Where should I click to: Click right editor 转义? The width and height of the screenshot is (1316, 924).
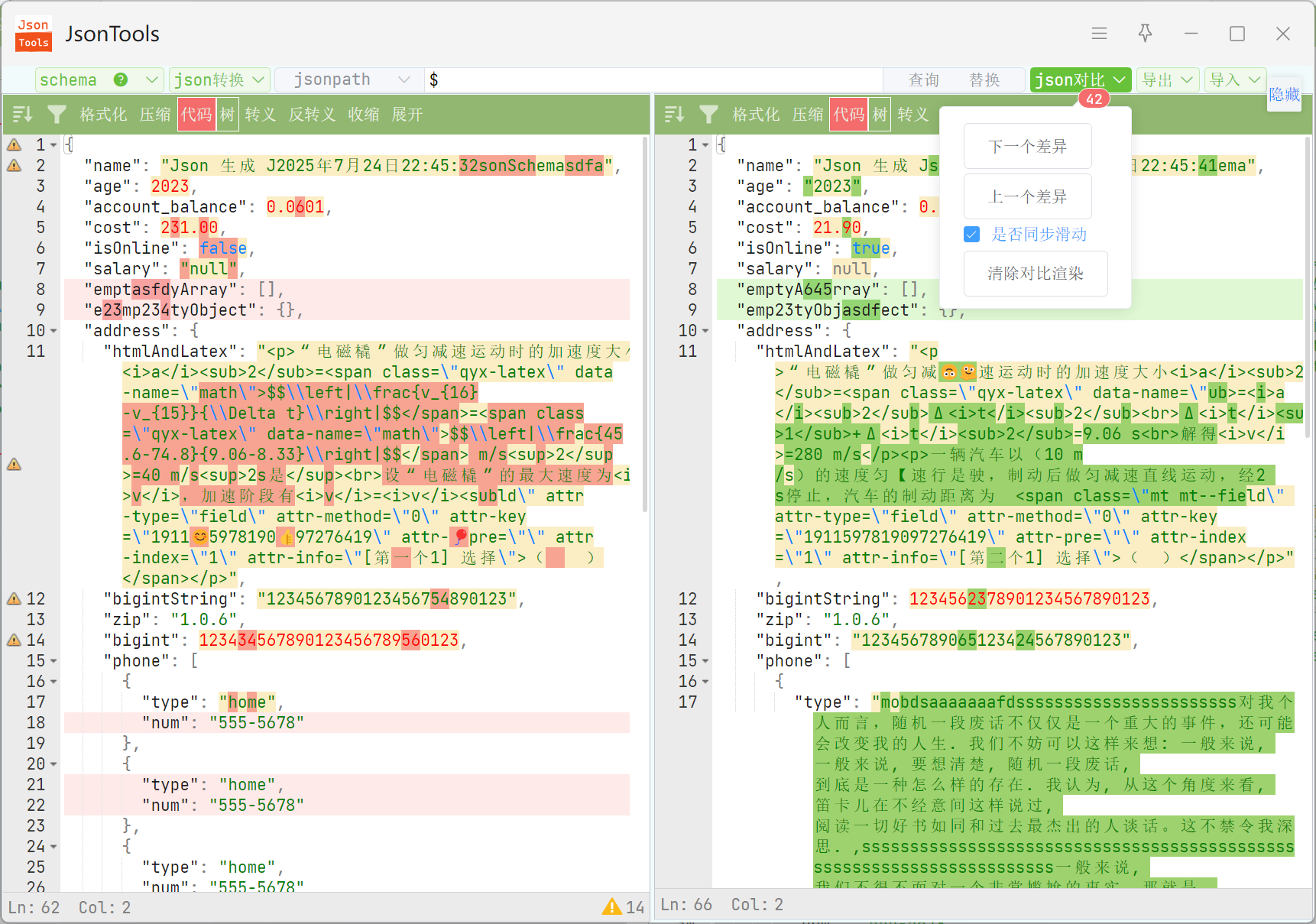(913, 115)
